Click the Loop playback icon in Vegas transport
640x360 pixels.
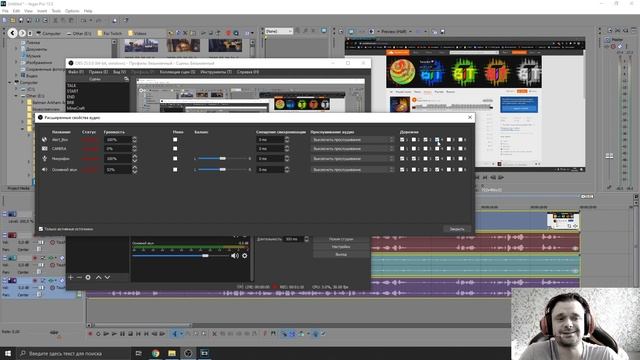click(98, 334)
